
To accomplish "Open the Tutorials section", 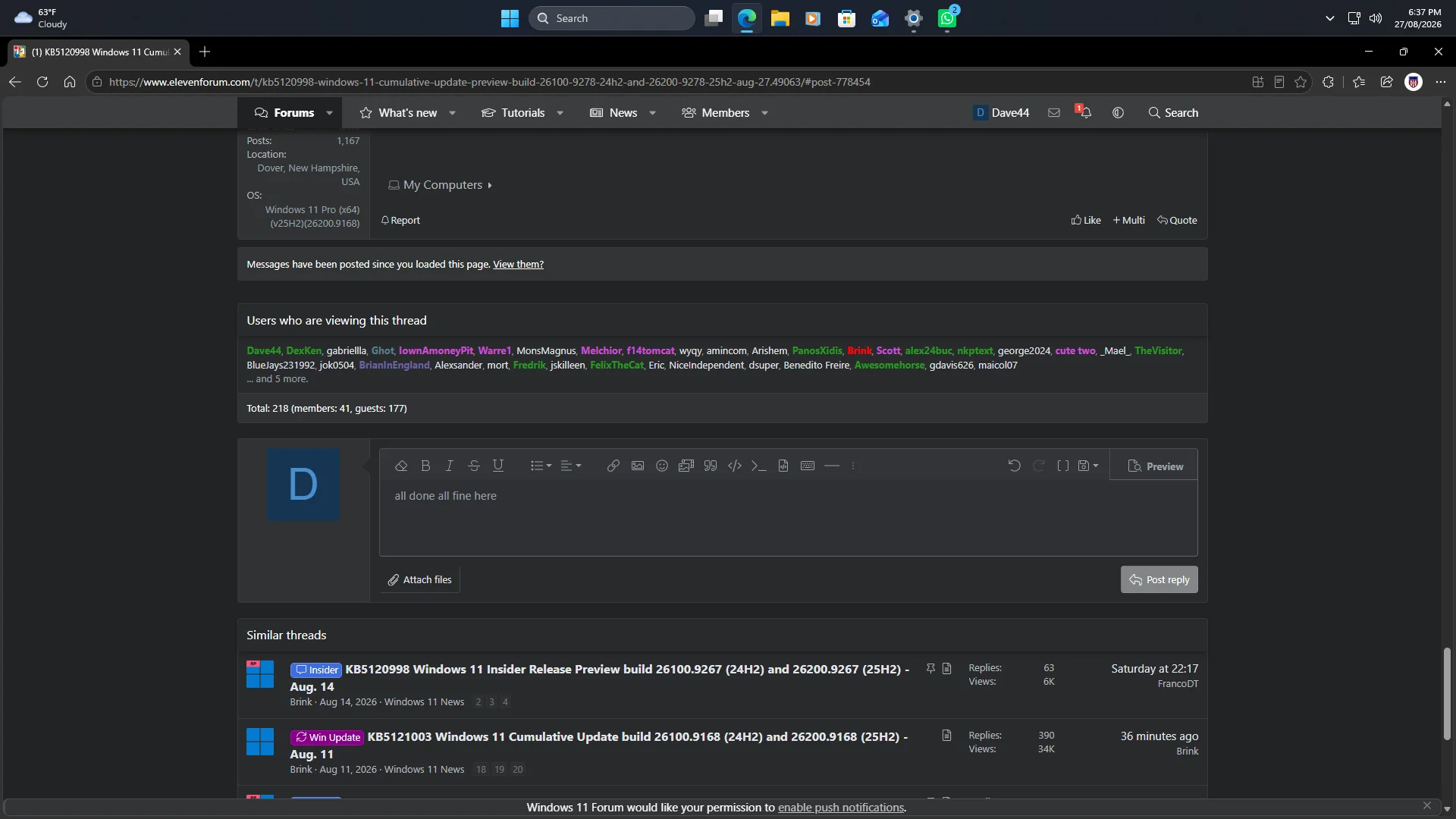I will point(513,113).
